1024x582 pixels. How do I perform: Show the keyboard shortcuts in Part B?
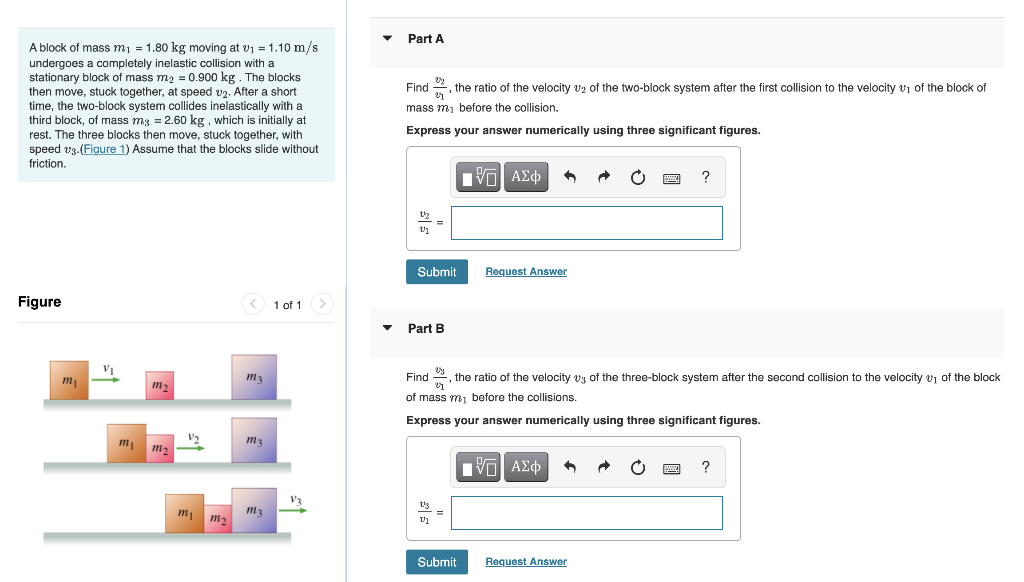(670, 466)
